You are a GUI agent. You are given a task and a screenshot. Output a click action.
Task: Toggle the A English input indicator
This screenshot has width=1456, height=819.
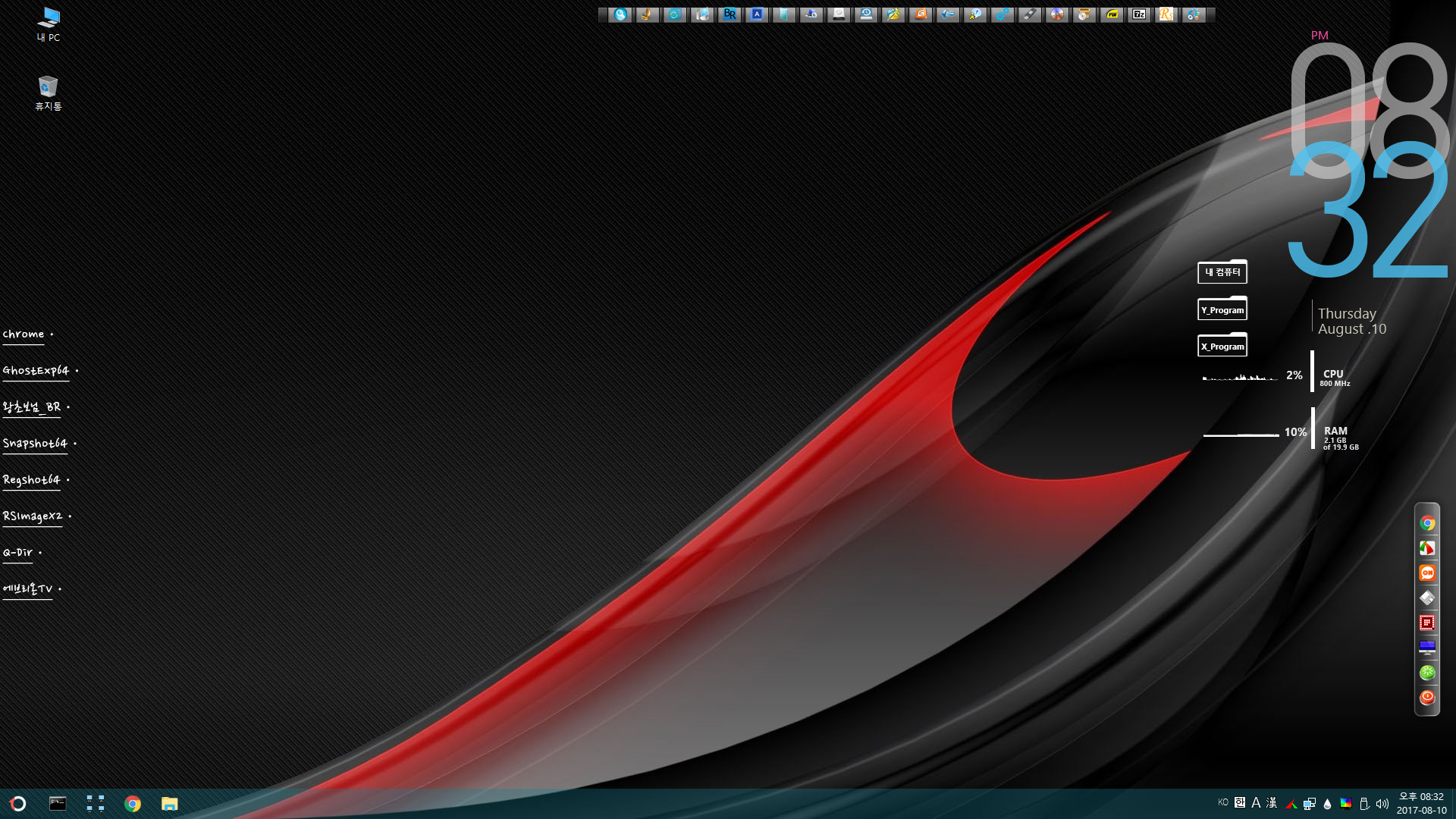[1256, 802]
